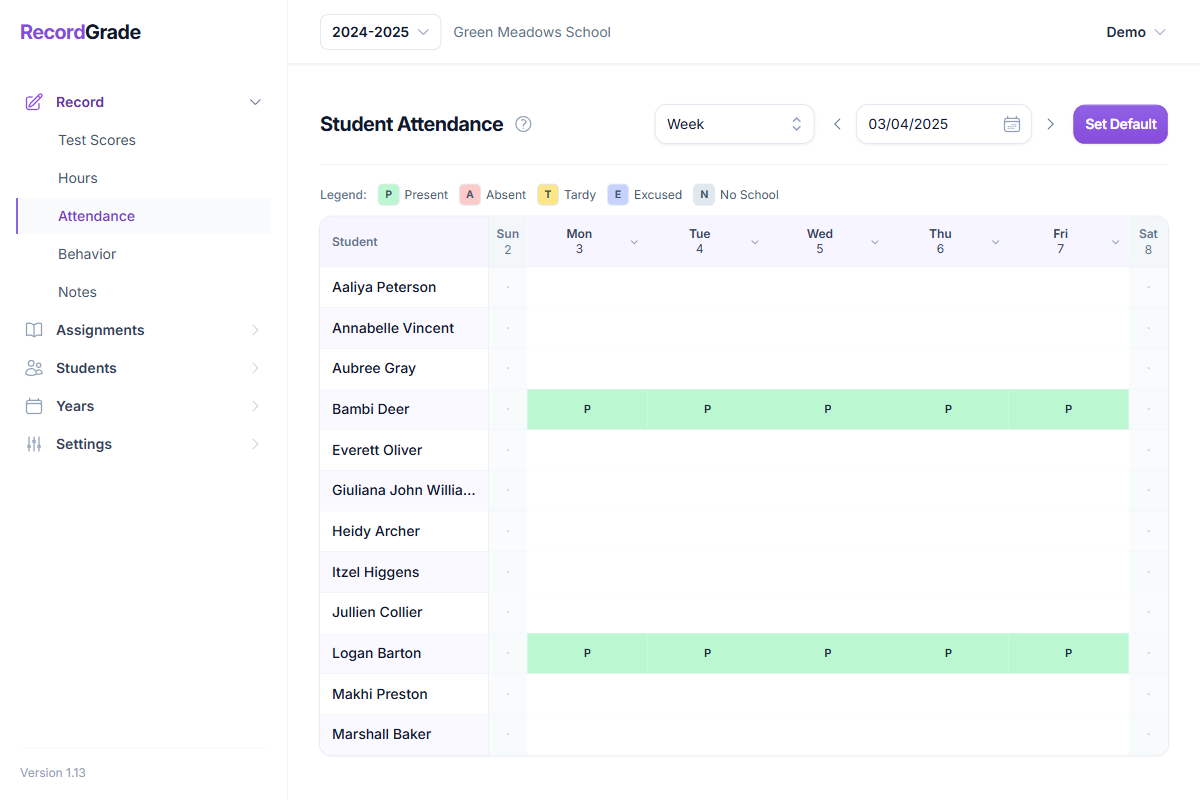Image resolution: width=1200 pixels, height=800 pixels.
Task: Toggle Bambi Deer's Monday attendance cell
Action: pyautogui.click(x=587, y=409)
